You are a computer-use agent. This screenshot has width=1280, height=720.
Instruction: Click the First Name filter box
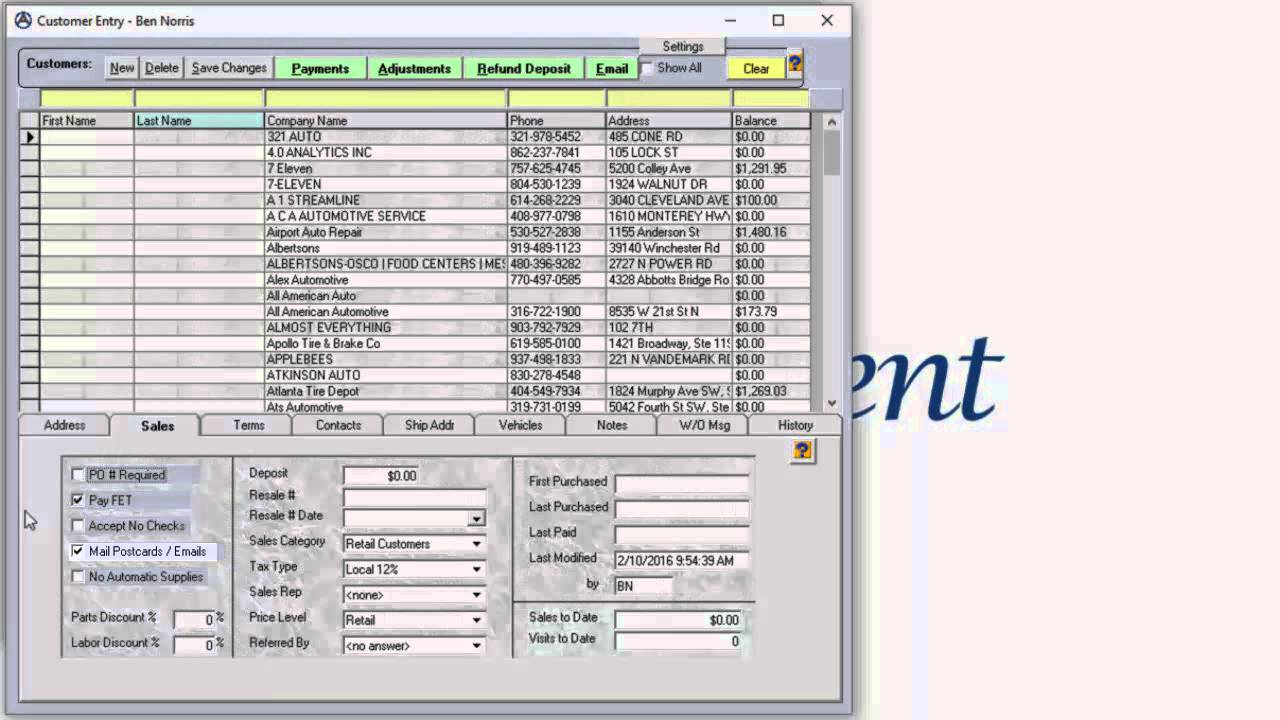click(x=86, y=99)
